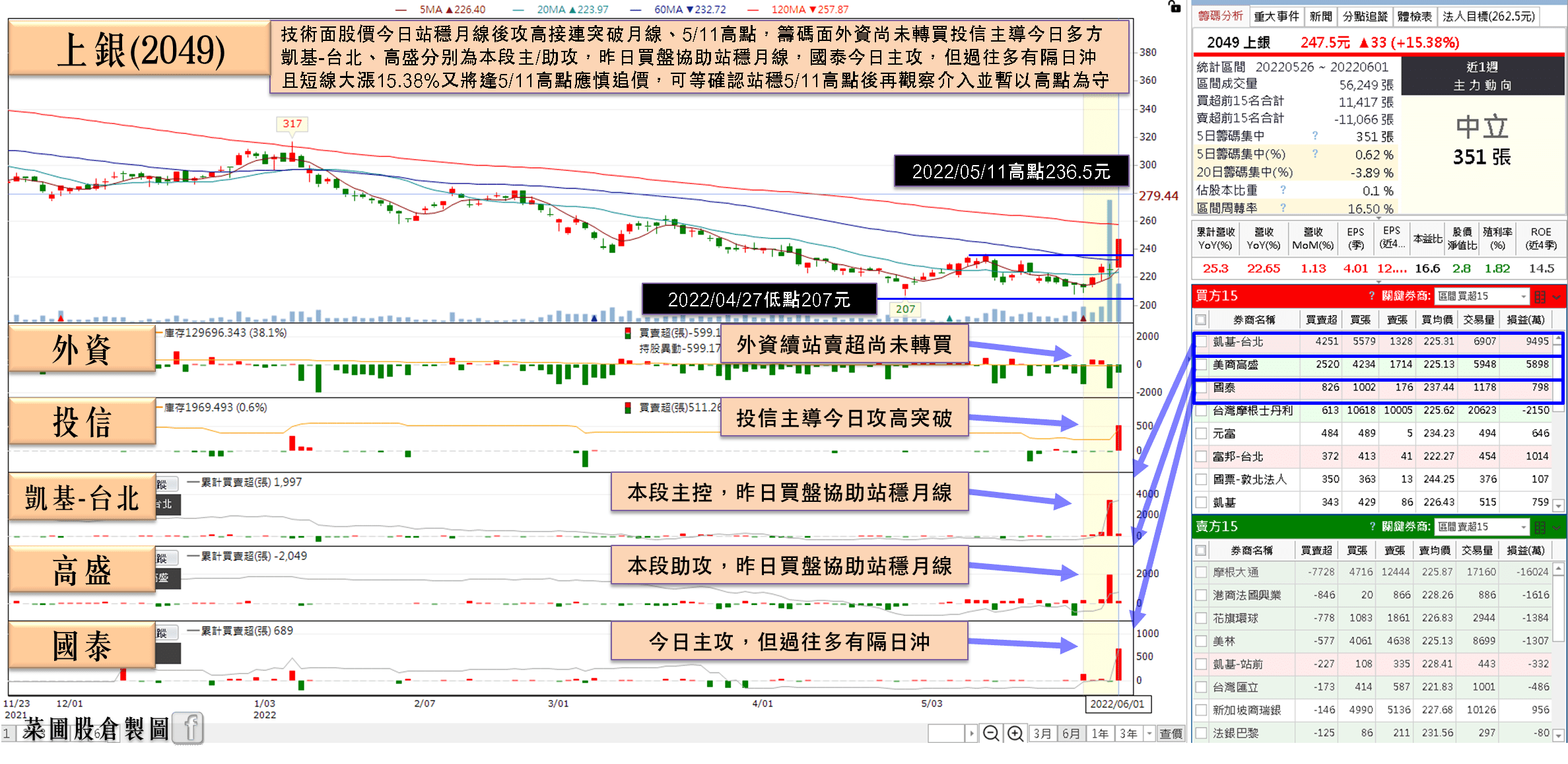1568x764 pixels.
Task: Collapse the 賣方15 section with the green chevron
Action: point(1557,527)
